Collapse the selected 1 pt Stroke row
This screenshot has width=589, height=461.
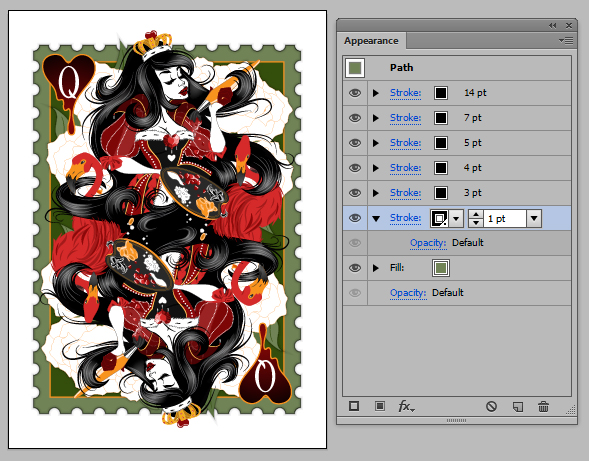tap(376, 218)
